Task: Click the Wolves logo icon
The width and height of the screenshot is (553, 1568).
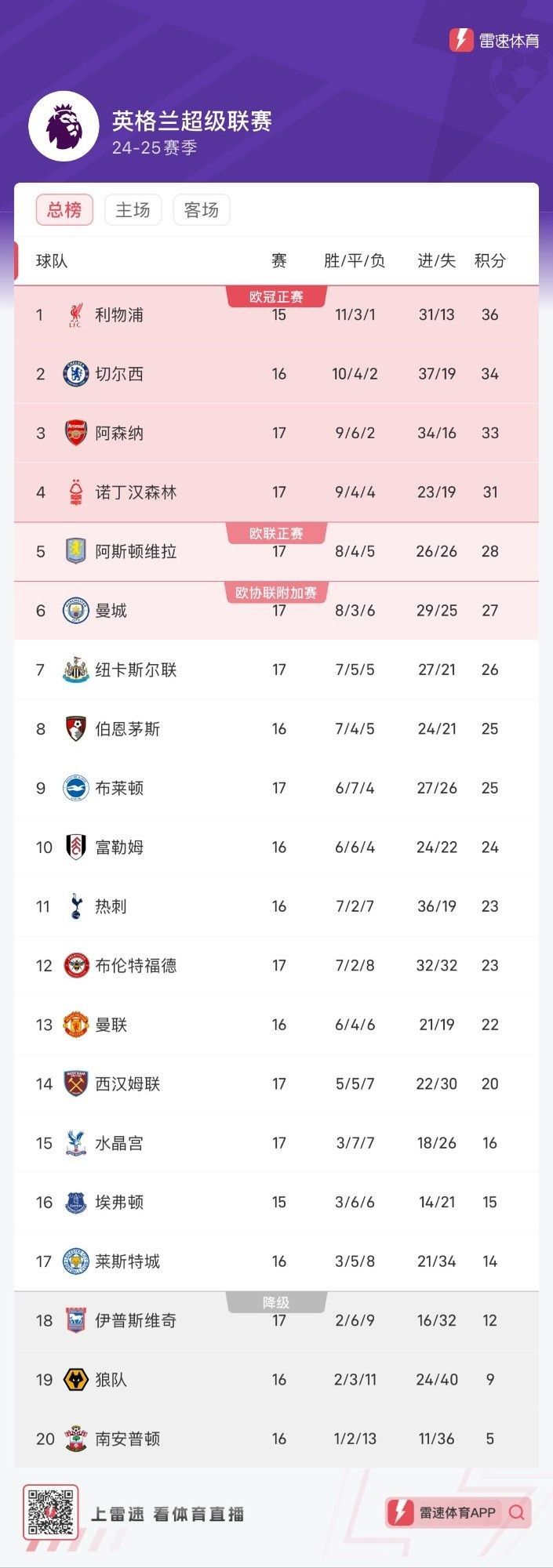Action: pyautogui.click(x=75, y=1380)
